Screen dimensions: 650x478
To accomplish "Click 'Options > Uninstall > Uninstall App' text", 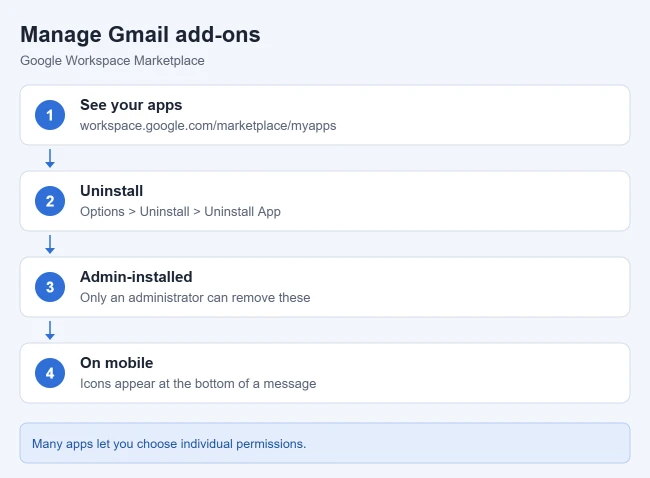I will tap(180, 211).
